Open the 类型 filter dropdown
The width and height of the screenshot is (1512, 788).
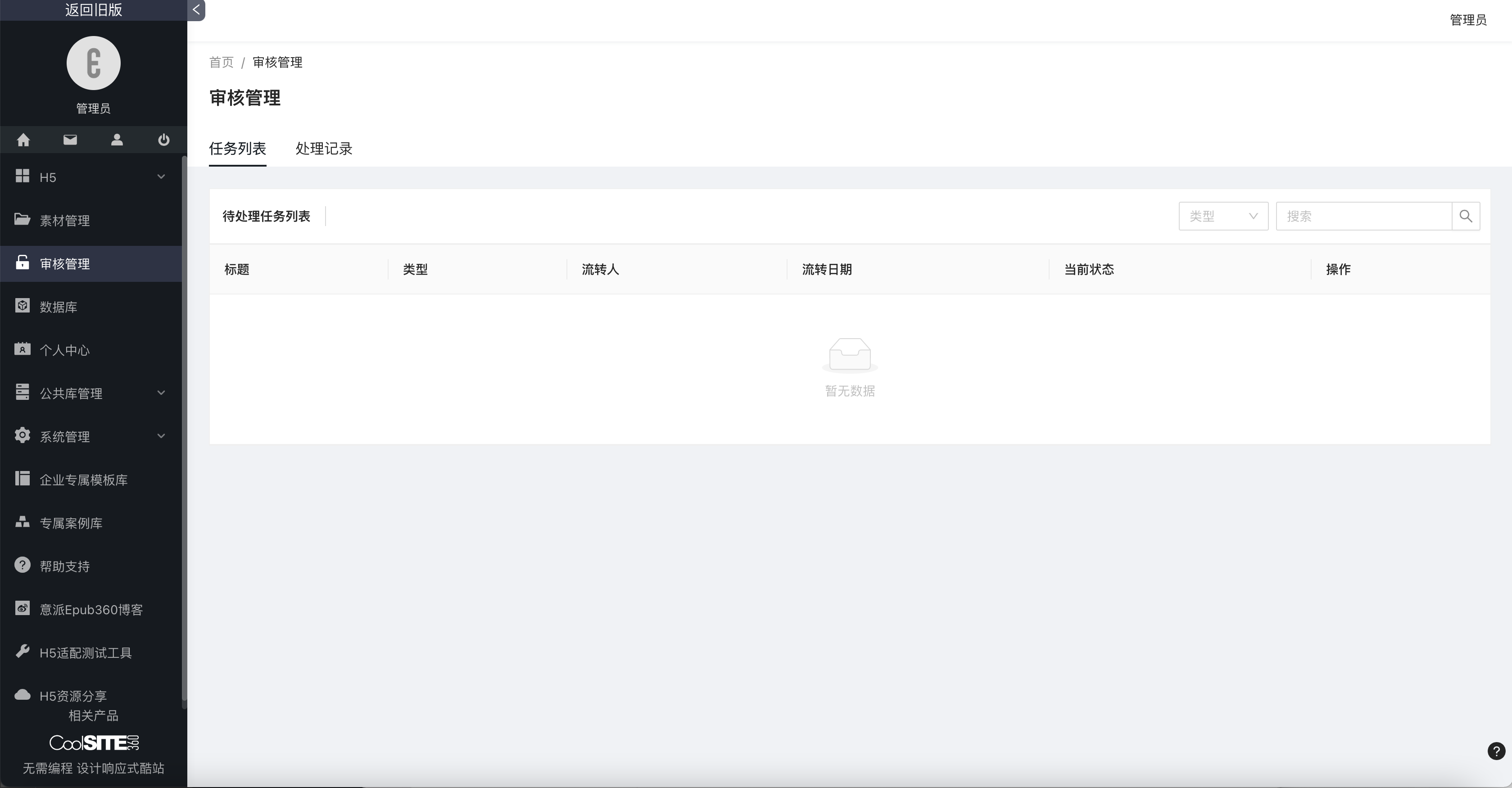1223,216
